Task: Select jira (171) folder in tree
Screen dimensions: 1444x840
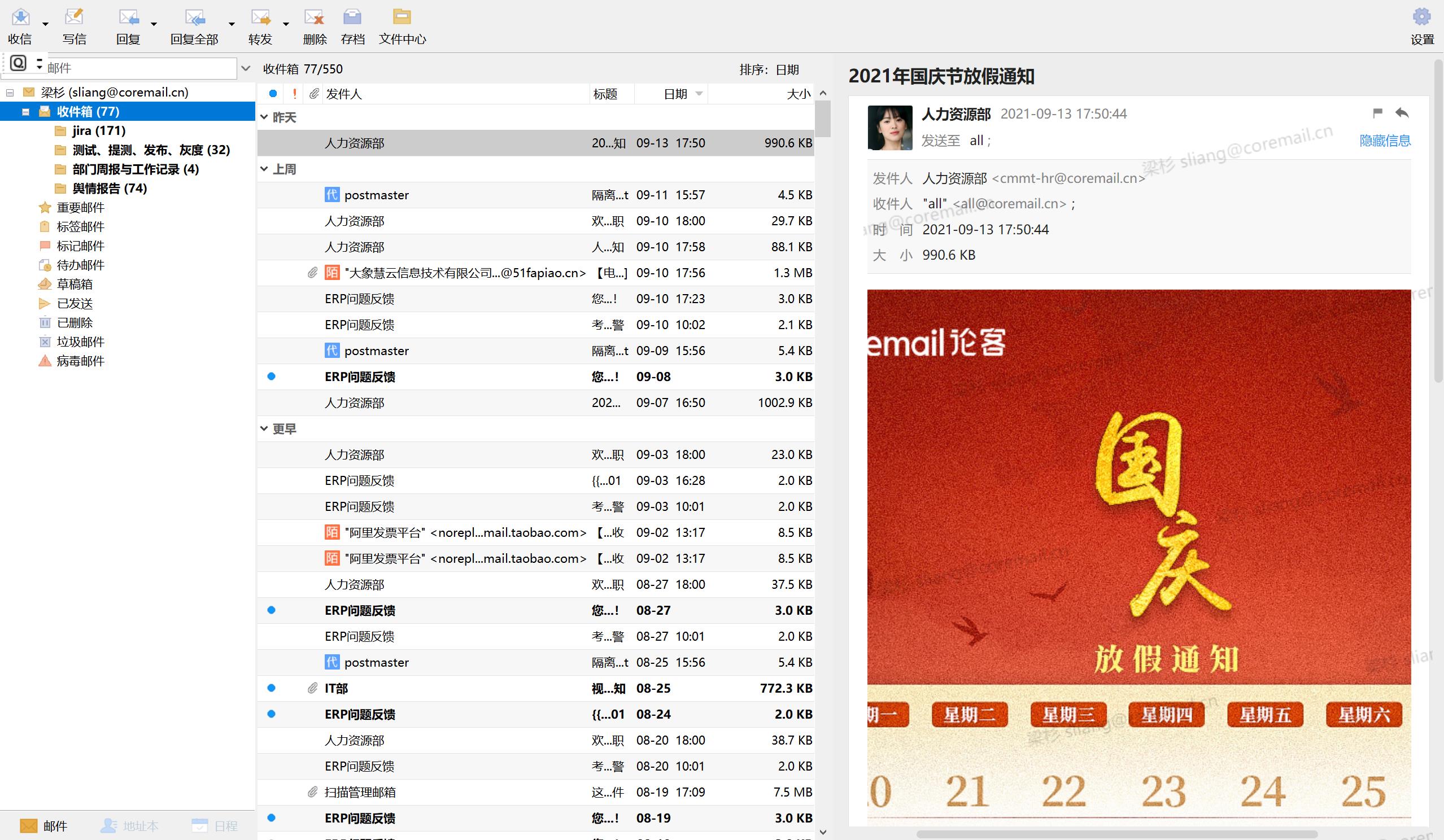Action: coord(99,130)
